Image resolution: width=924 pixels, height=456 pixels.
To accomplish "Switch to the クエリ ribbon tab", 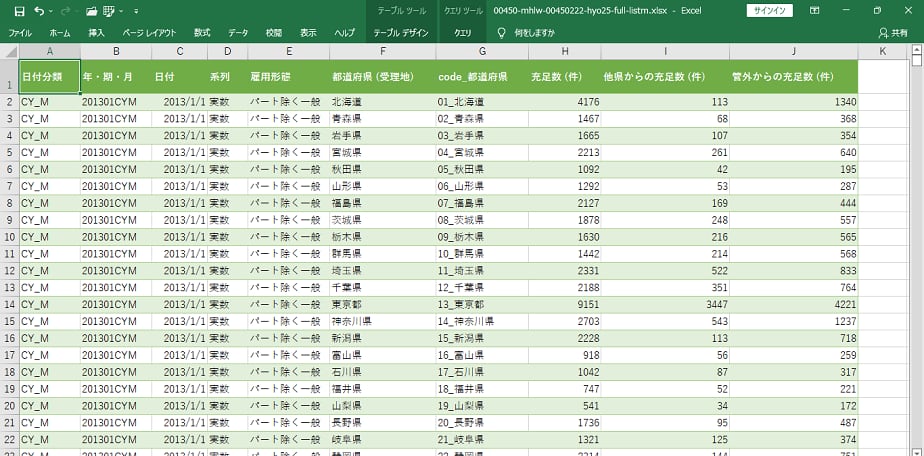I will pos(463,32).
